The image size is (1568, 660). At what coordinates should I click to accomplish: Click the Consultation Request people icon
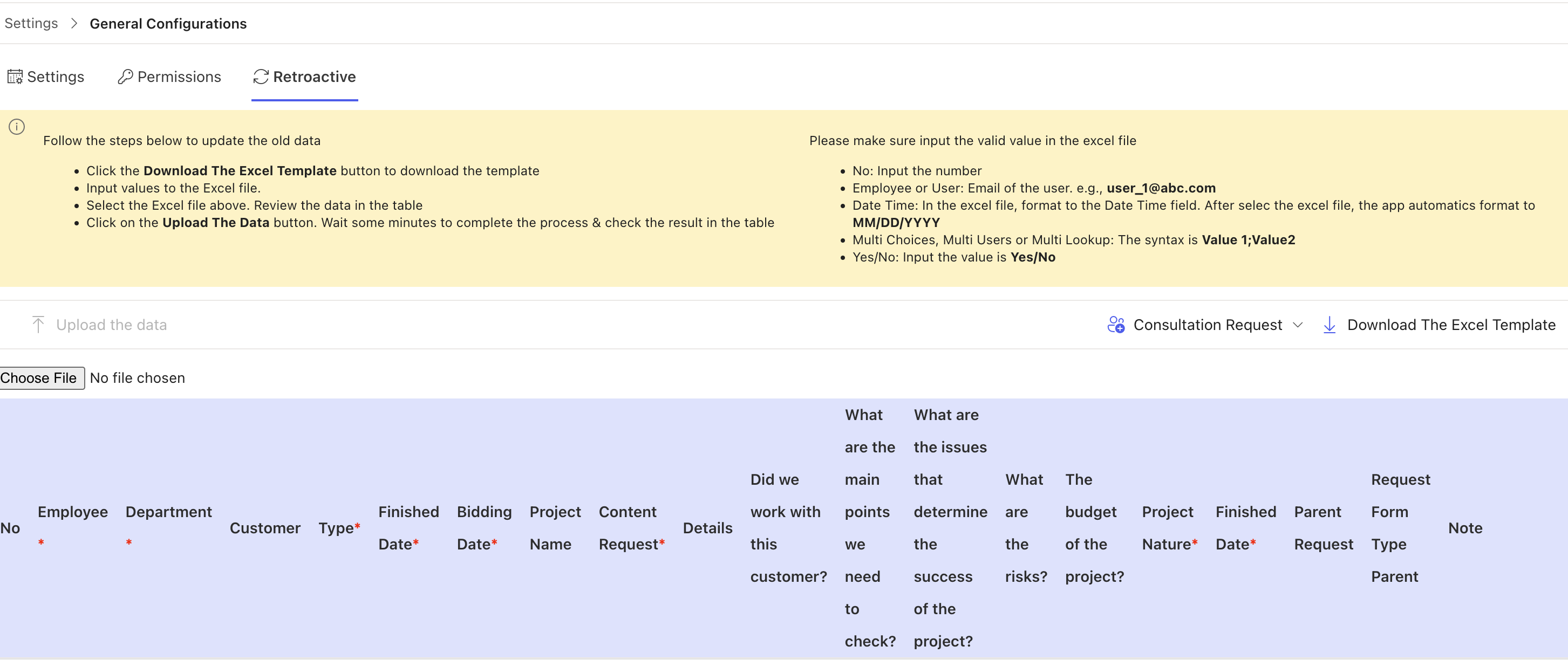coord(1116,324)
